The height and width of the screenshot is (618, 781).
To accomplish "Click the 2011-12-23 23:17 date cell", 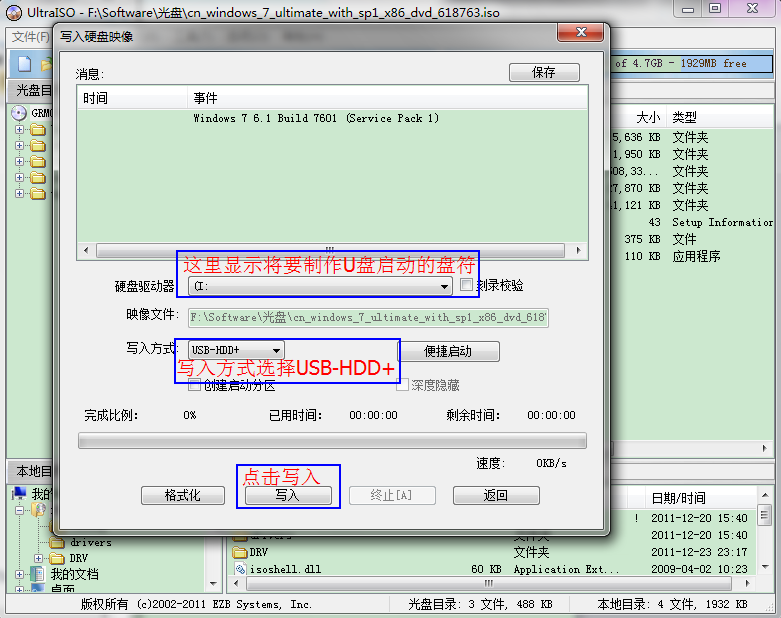I will pos(699,552).
